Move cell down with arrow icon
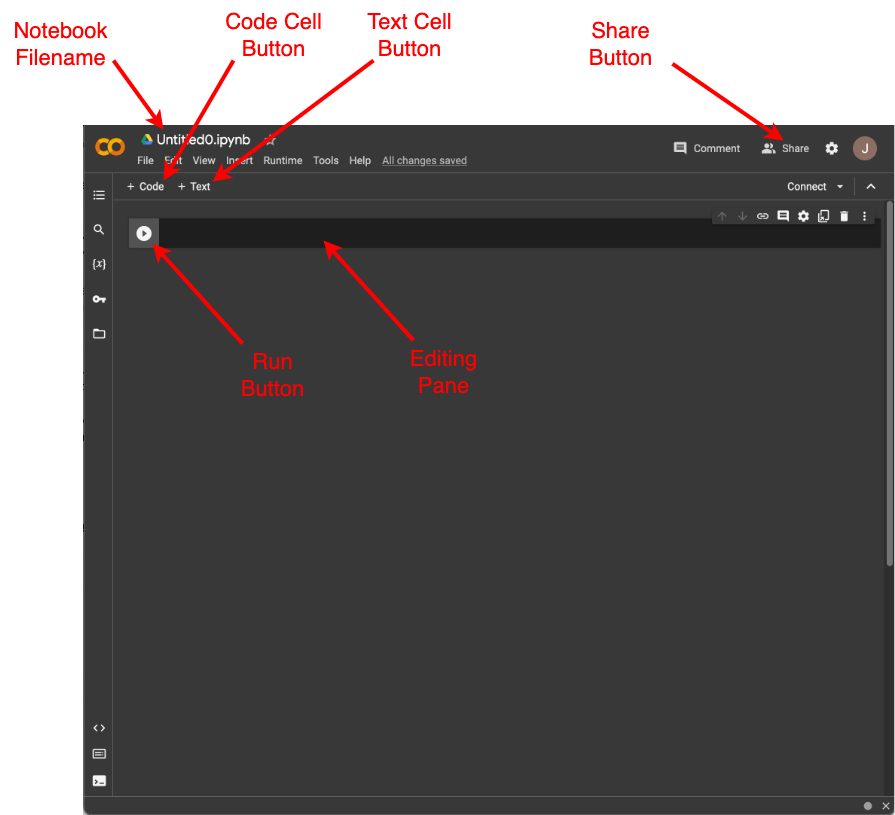This screenshot has height=815, width=895. pos(742,216)
